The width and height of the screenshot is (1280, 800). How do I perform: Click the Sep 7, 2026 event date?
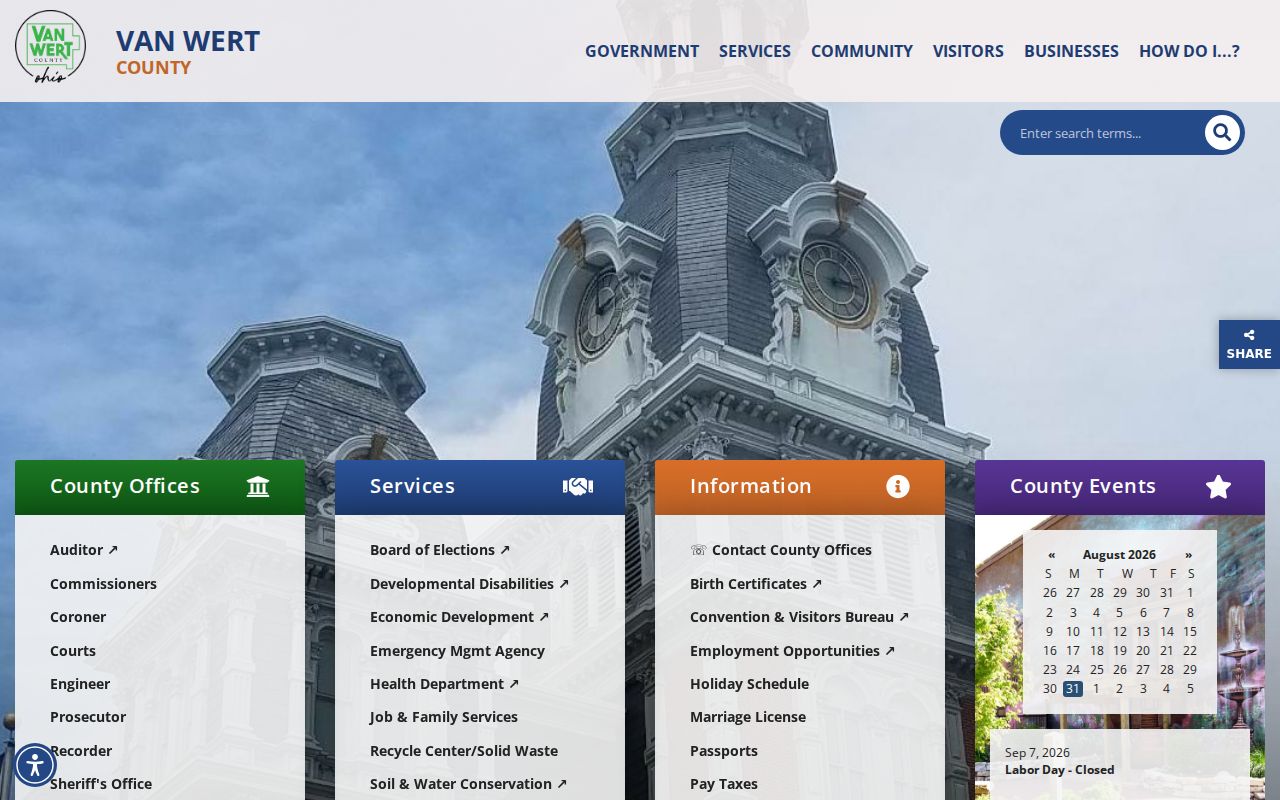pyautogui.click(x=1037, y=753)
